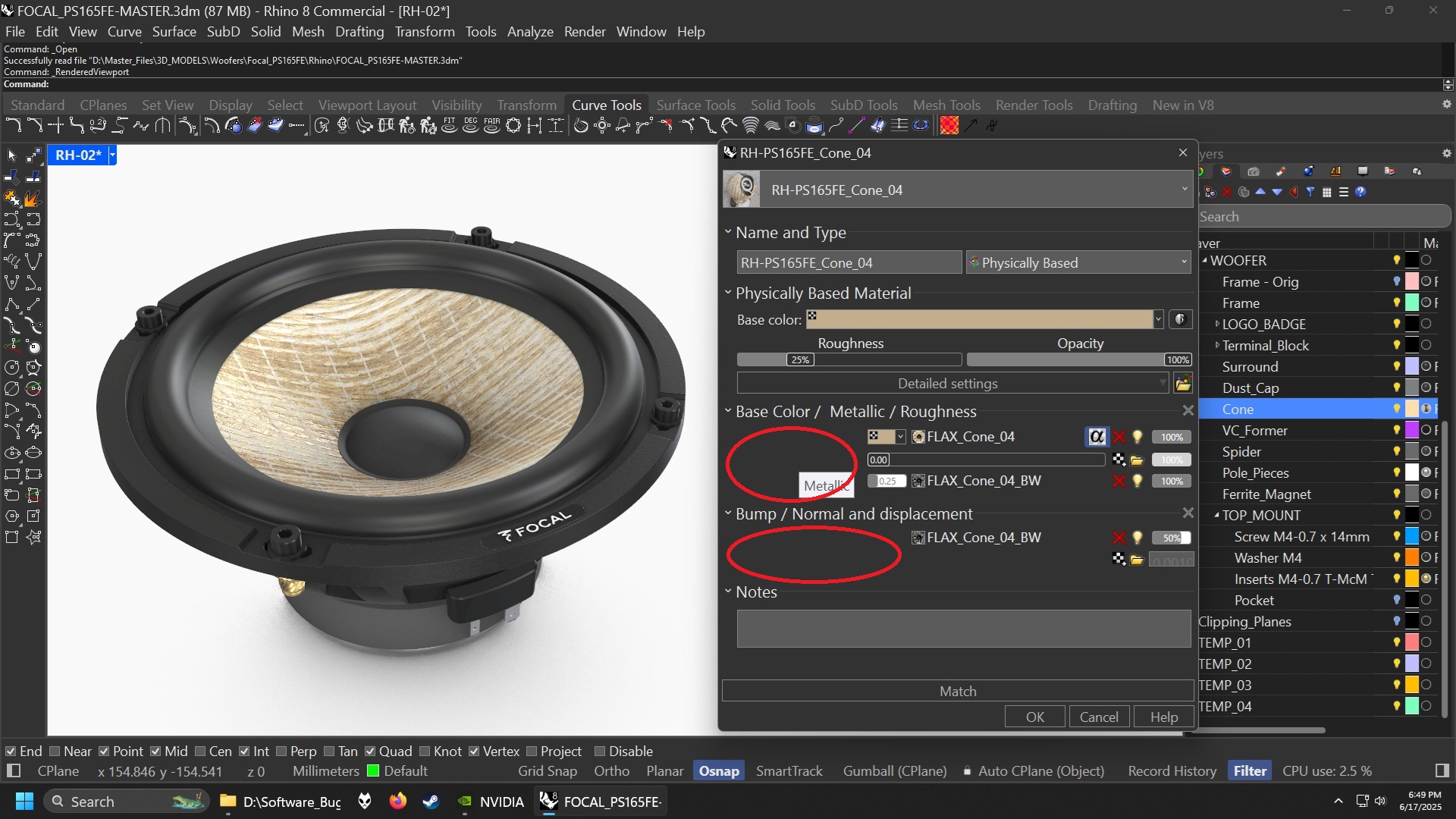Switch to the Mesh Tools tab
1456x819 pixels.
tap(946, 105)
